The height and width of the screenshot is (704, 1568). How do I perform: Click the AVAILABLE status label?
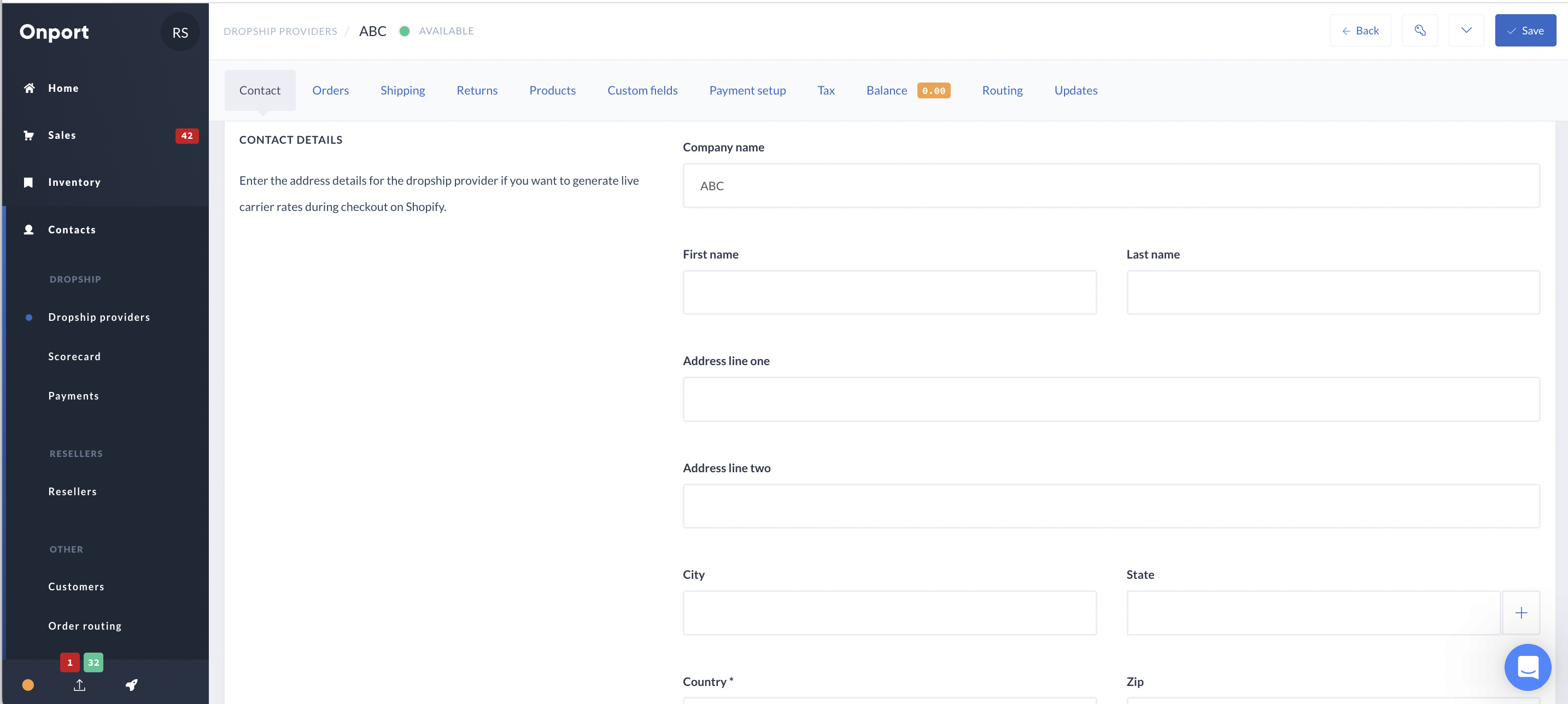tap(446, 31)
